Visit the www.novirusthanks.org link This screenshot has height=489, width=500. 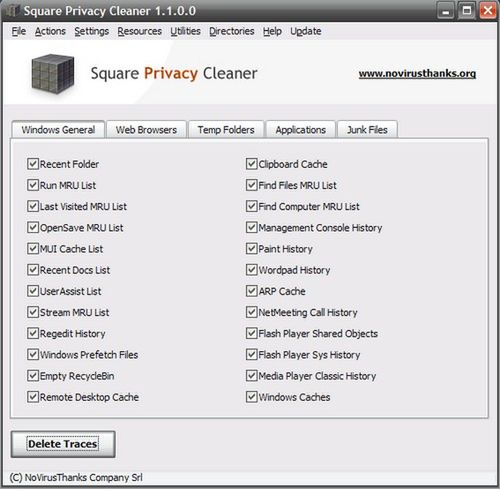(x=417, y=74)
